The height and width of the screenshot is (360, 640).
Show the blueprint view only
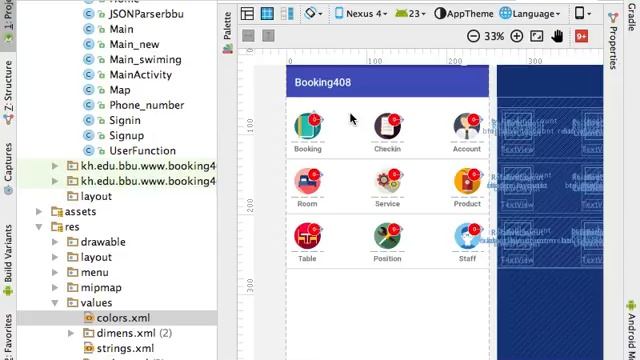coord(267,13)
